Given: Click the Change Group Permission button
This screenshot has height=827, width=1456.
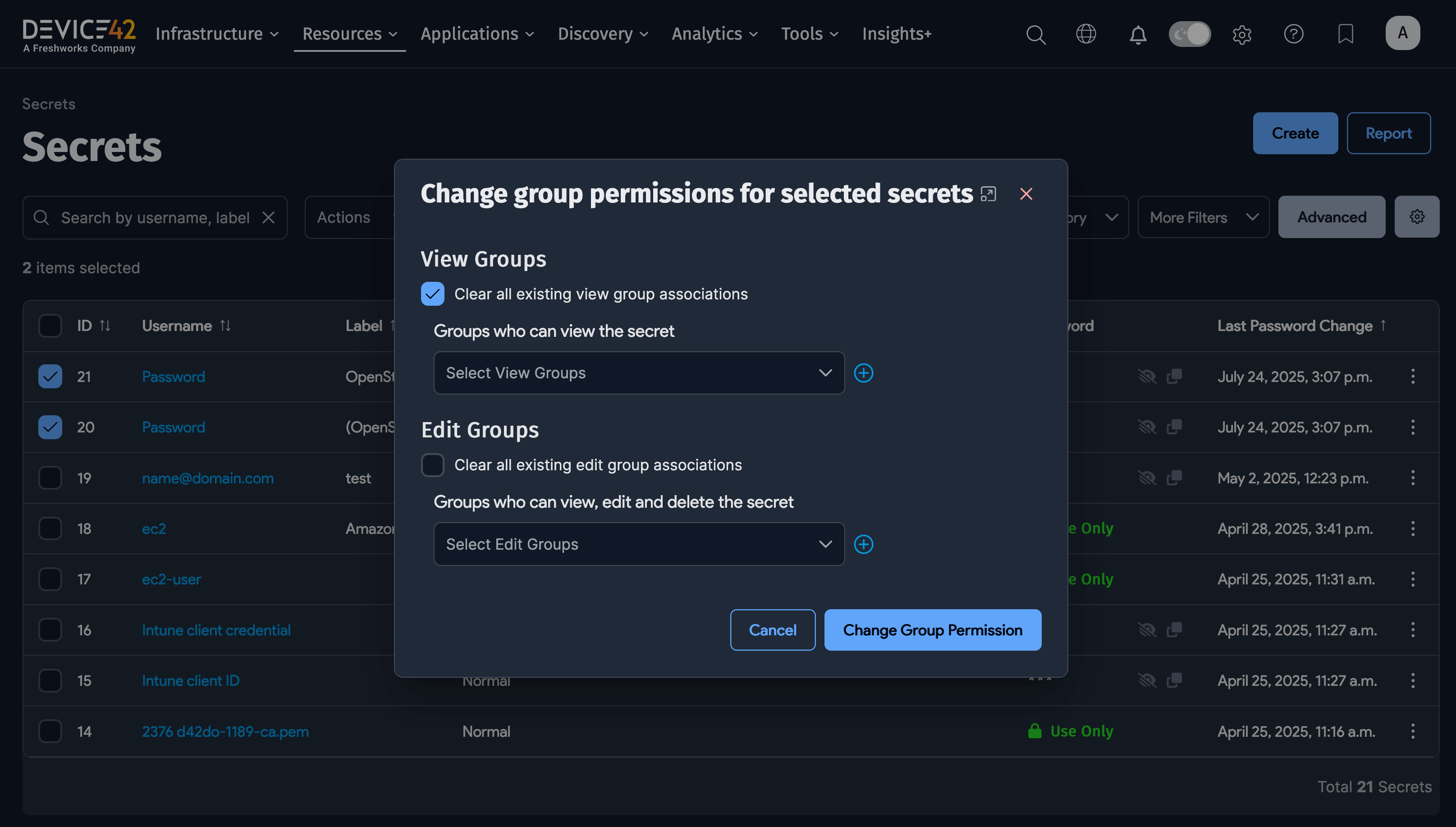Looking at the screenshot, I should pyautogui.click(x=932, y=630).
